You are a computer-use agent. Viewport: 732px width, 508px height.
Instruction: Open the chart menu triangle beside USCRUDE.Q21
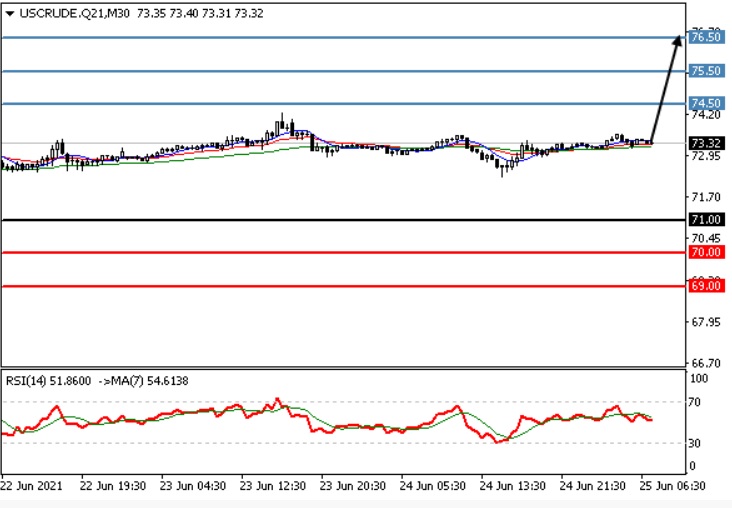click(10, 14)
